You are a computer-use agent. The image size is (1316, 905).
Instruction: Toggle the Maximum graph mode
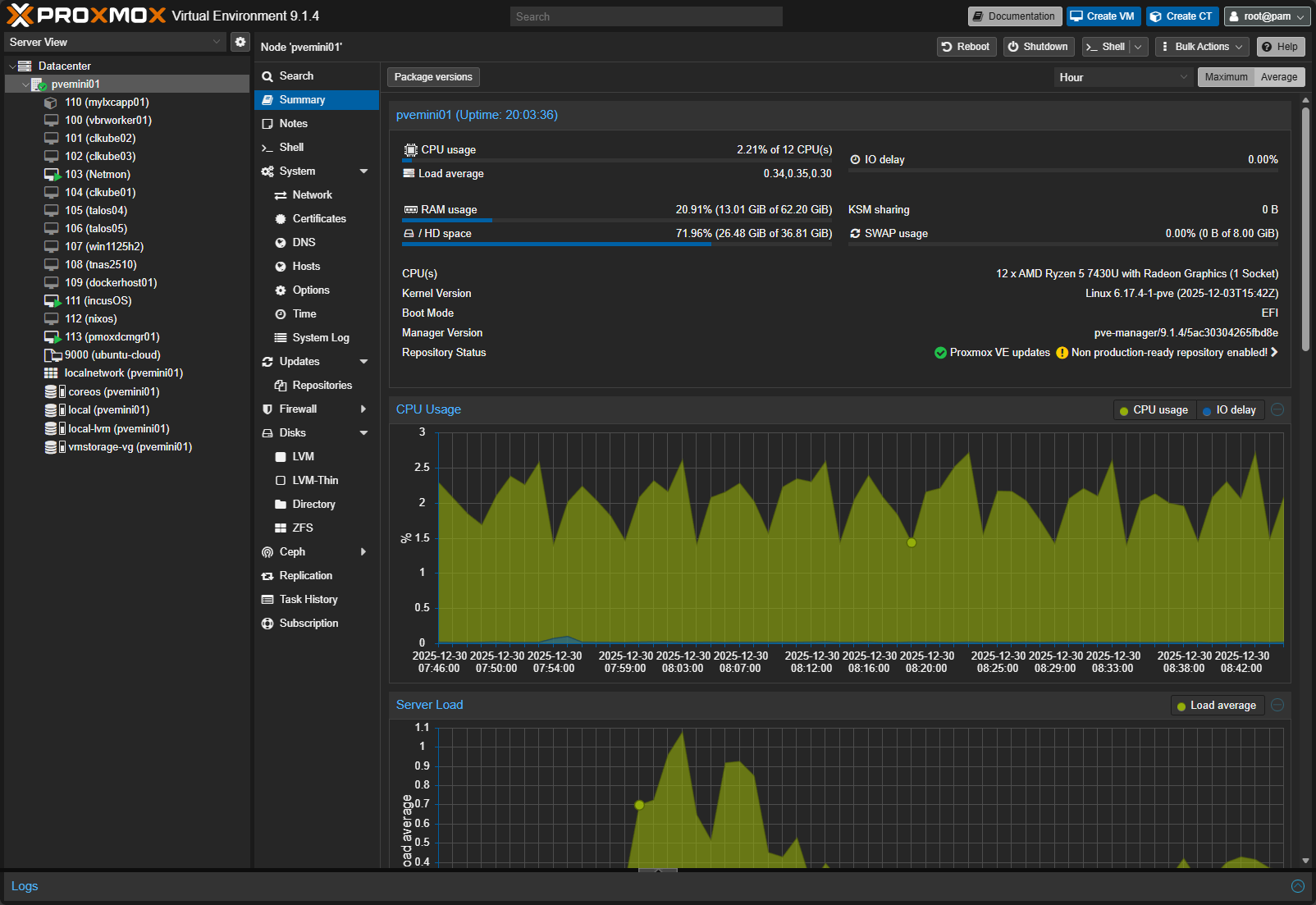1226,77
